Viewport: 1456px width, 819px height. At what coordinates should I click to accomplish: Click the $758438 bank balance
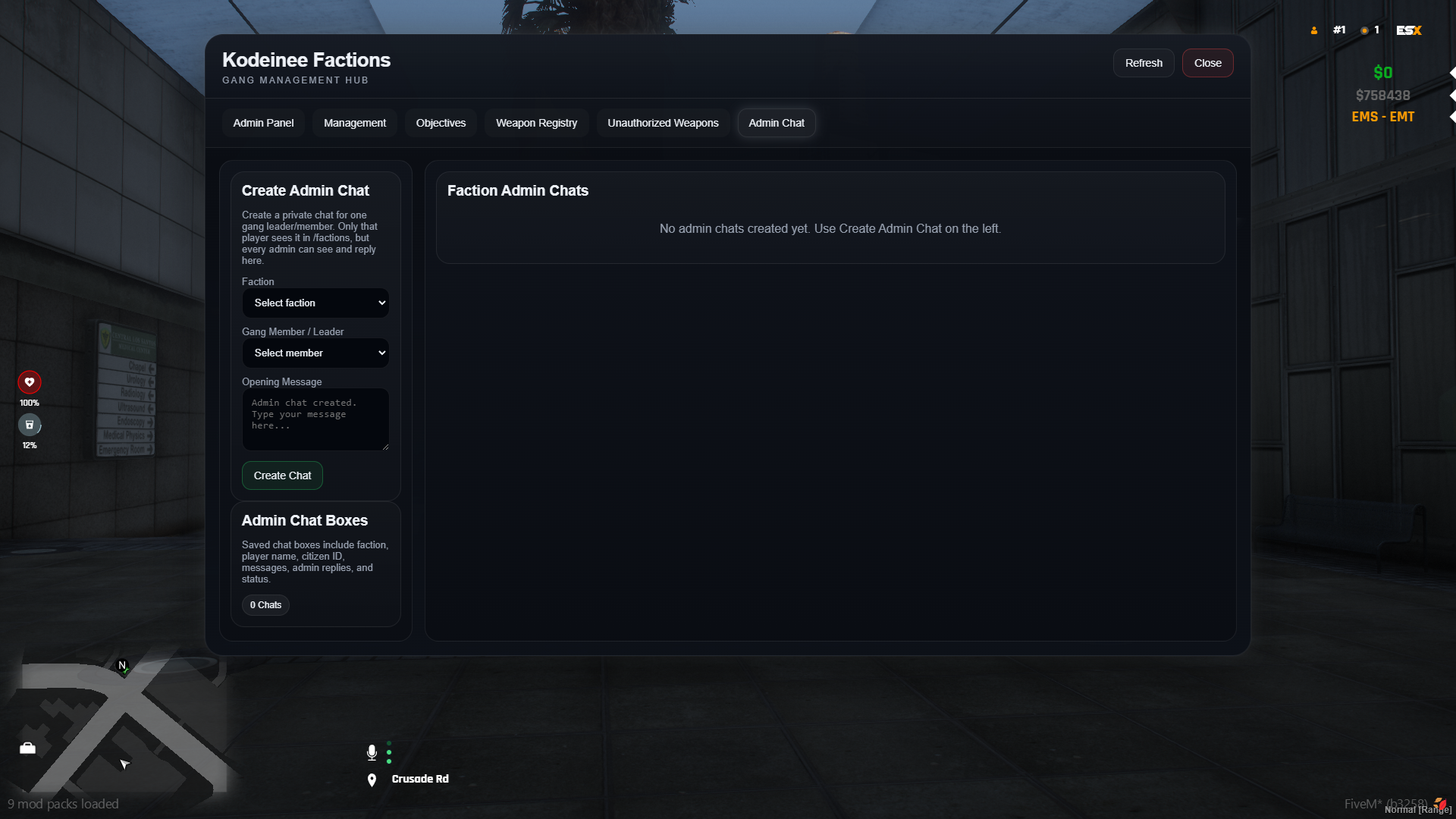[1382, 96]
